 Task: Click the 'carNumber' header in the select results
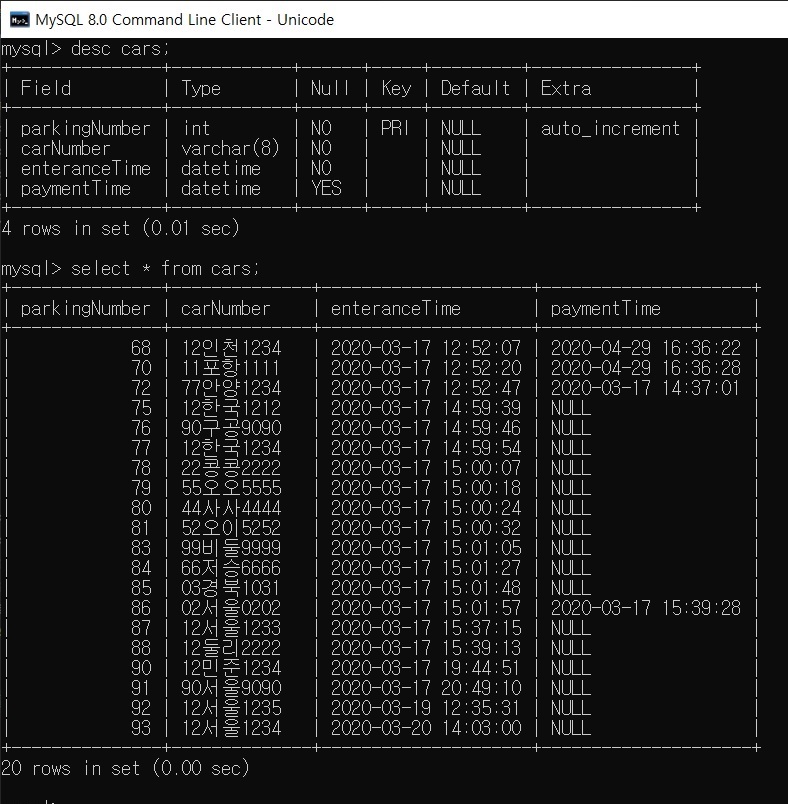(225, 309)
